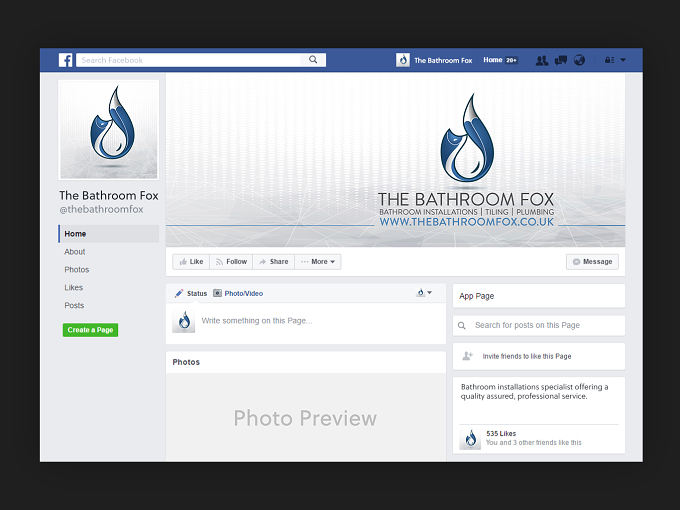Image resolution: width=680 pixels, height=510 pixels.
Task: Open the cover photo banner
Action: 396,160
